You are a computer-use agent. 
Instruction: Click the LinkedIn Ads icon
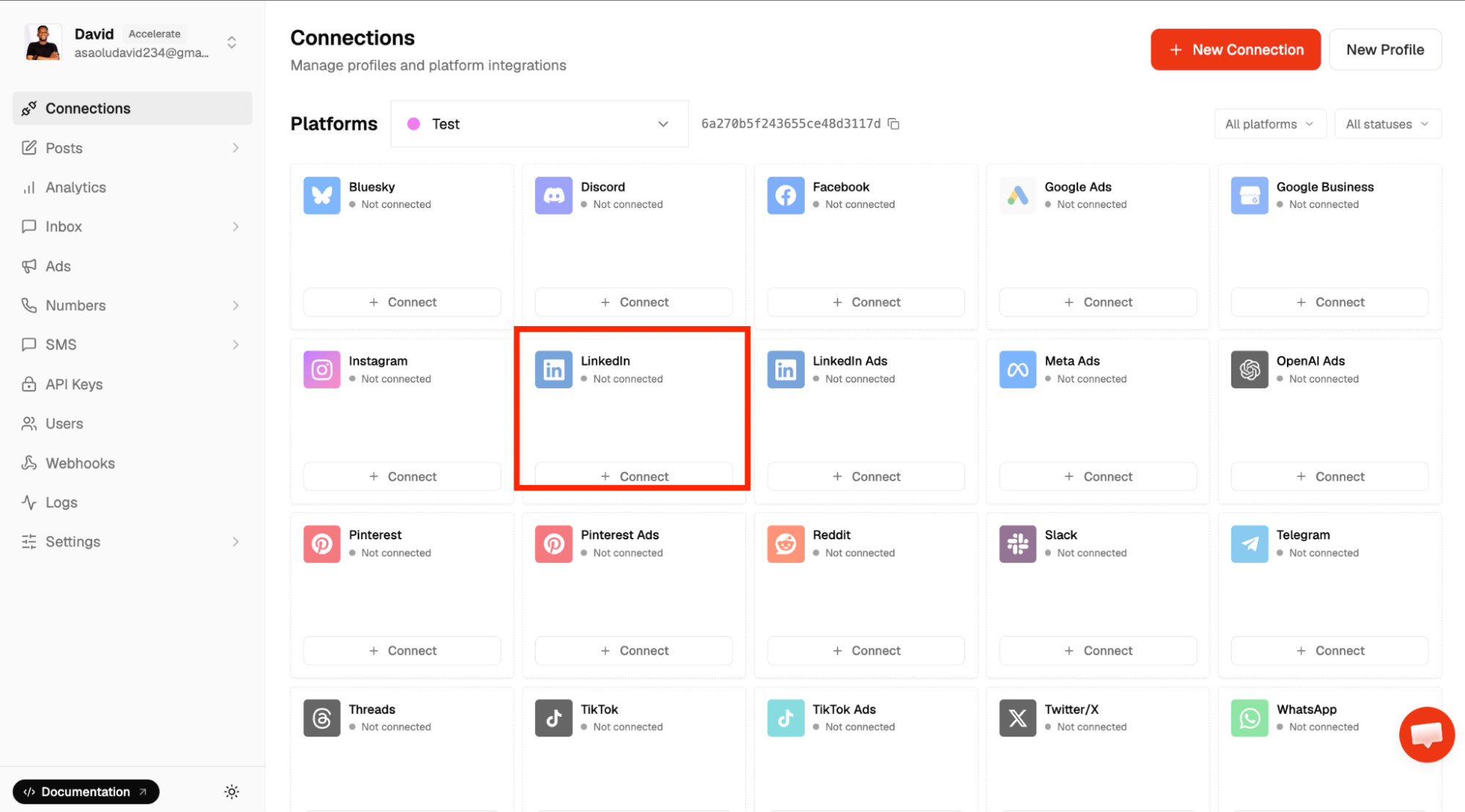point(786,369)
